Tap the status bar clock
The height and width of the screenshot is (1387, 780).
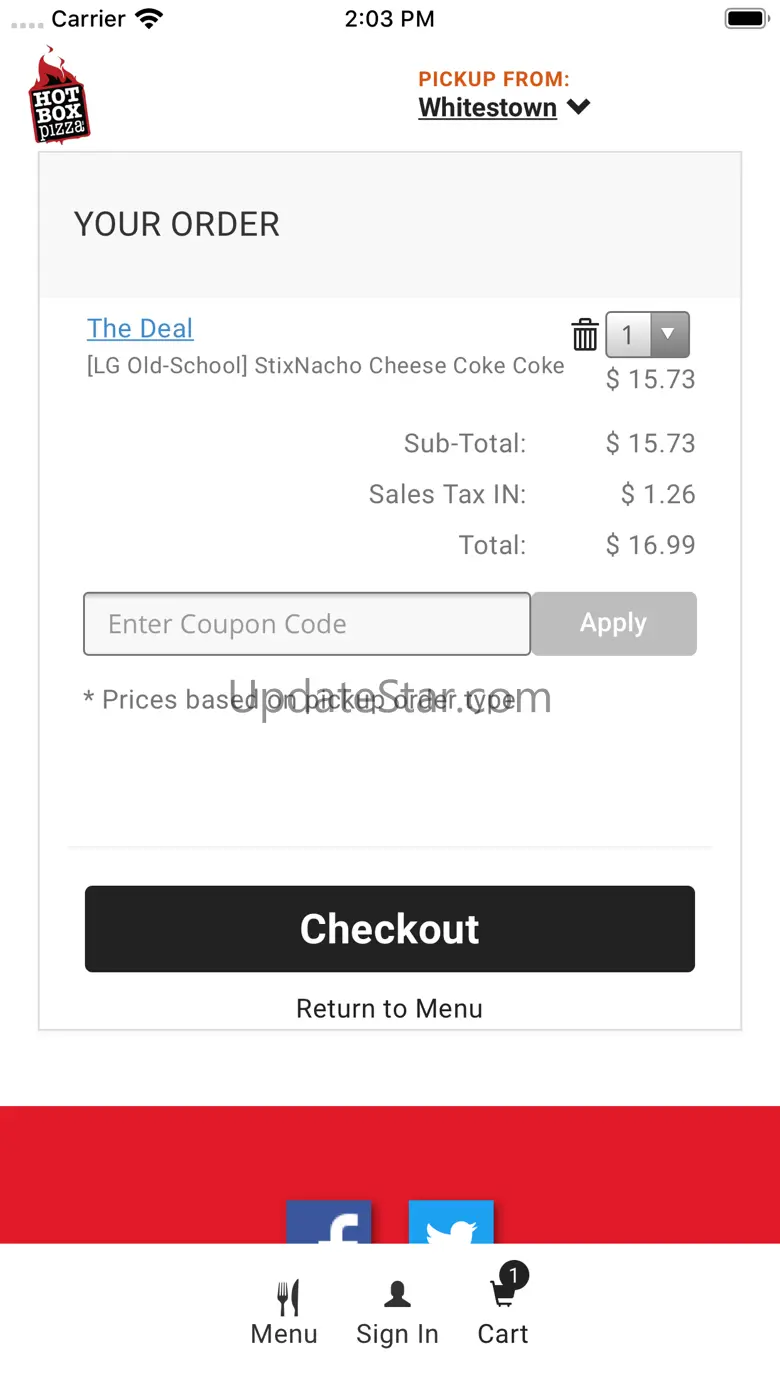coord(389,19)
